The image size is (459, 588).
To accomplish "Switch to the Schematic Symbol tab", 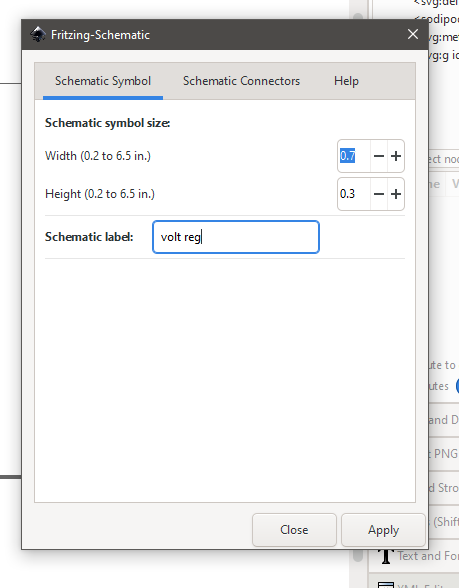I will point(103,81).
